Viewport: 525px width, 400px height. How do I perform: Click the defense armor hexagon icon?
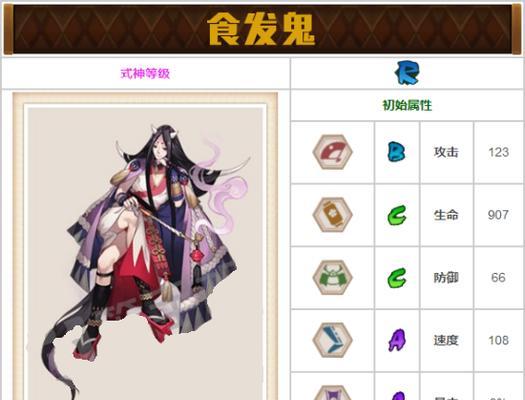332,277
